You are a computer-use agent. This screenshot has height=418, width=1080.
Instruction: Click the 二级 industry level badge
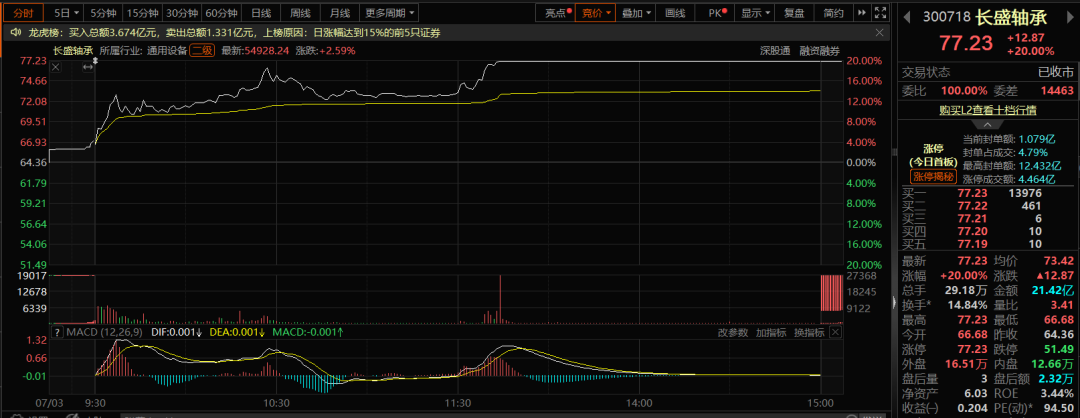click(202, 50)
